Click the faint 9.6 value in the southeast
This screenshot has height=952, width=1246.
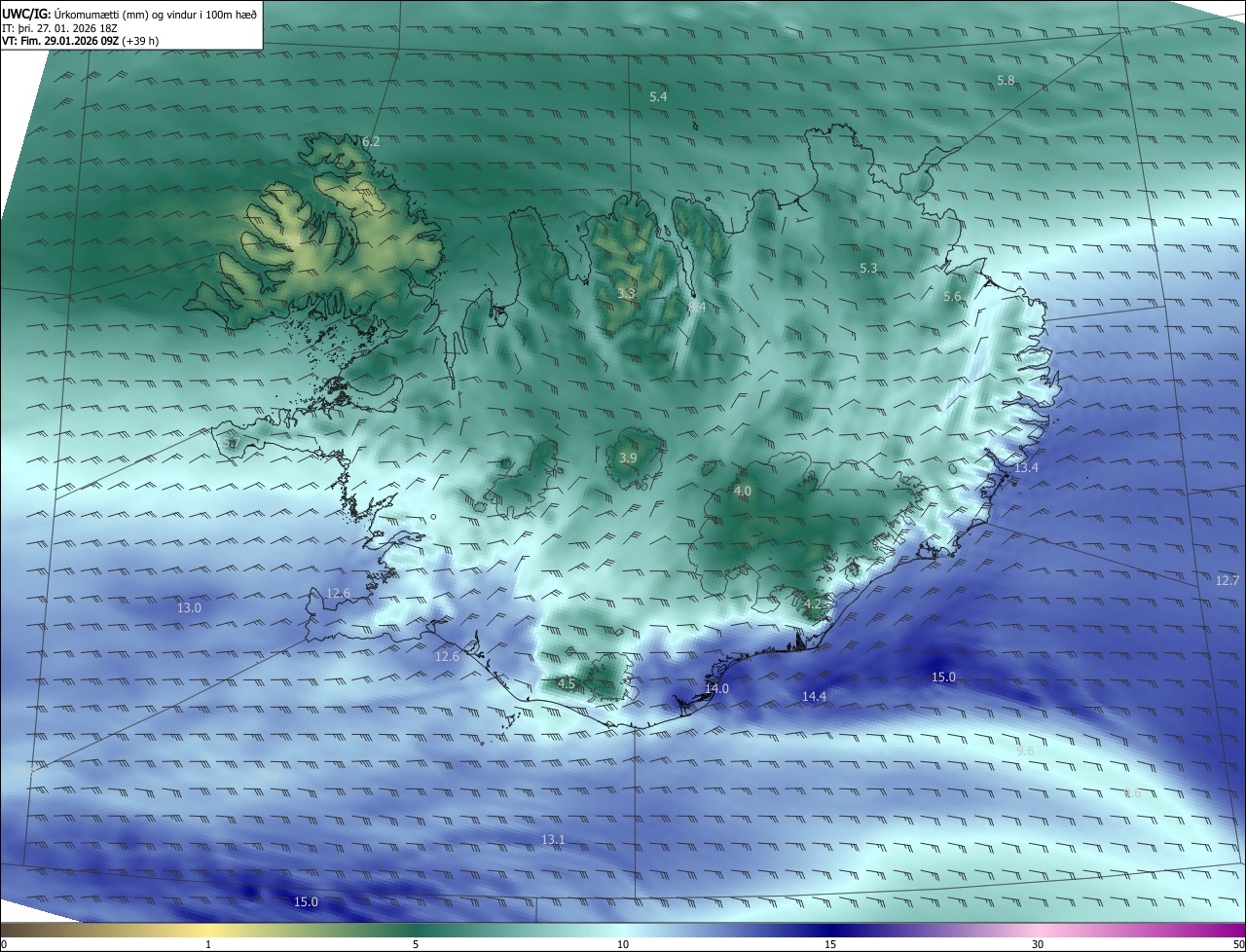click(x=1025, y=751)
